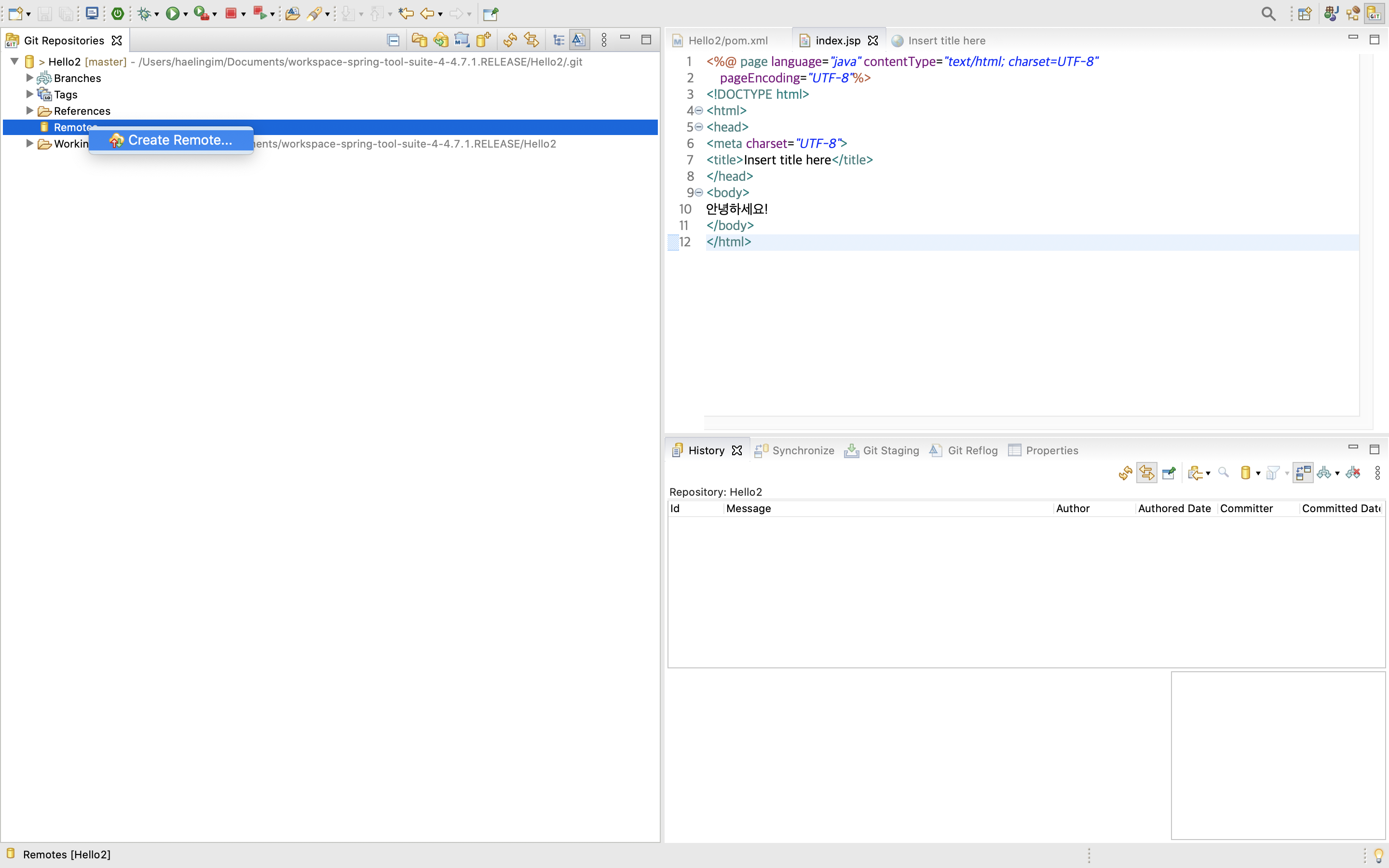Viewport: 1389px width, 868px height.
Task: Toggle Link with Editor in History view
Action: click(x=1147, y=473)
